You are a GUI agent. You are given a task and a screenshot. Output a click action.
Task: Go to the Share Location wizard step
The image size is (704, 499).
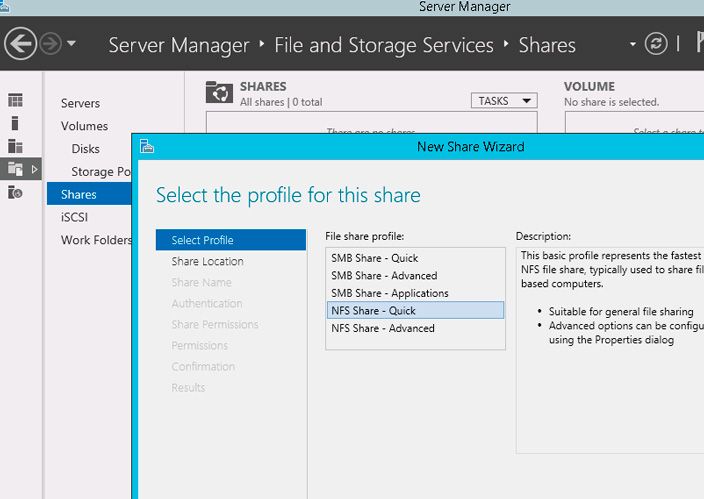coord(207,261)
